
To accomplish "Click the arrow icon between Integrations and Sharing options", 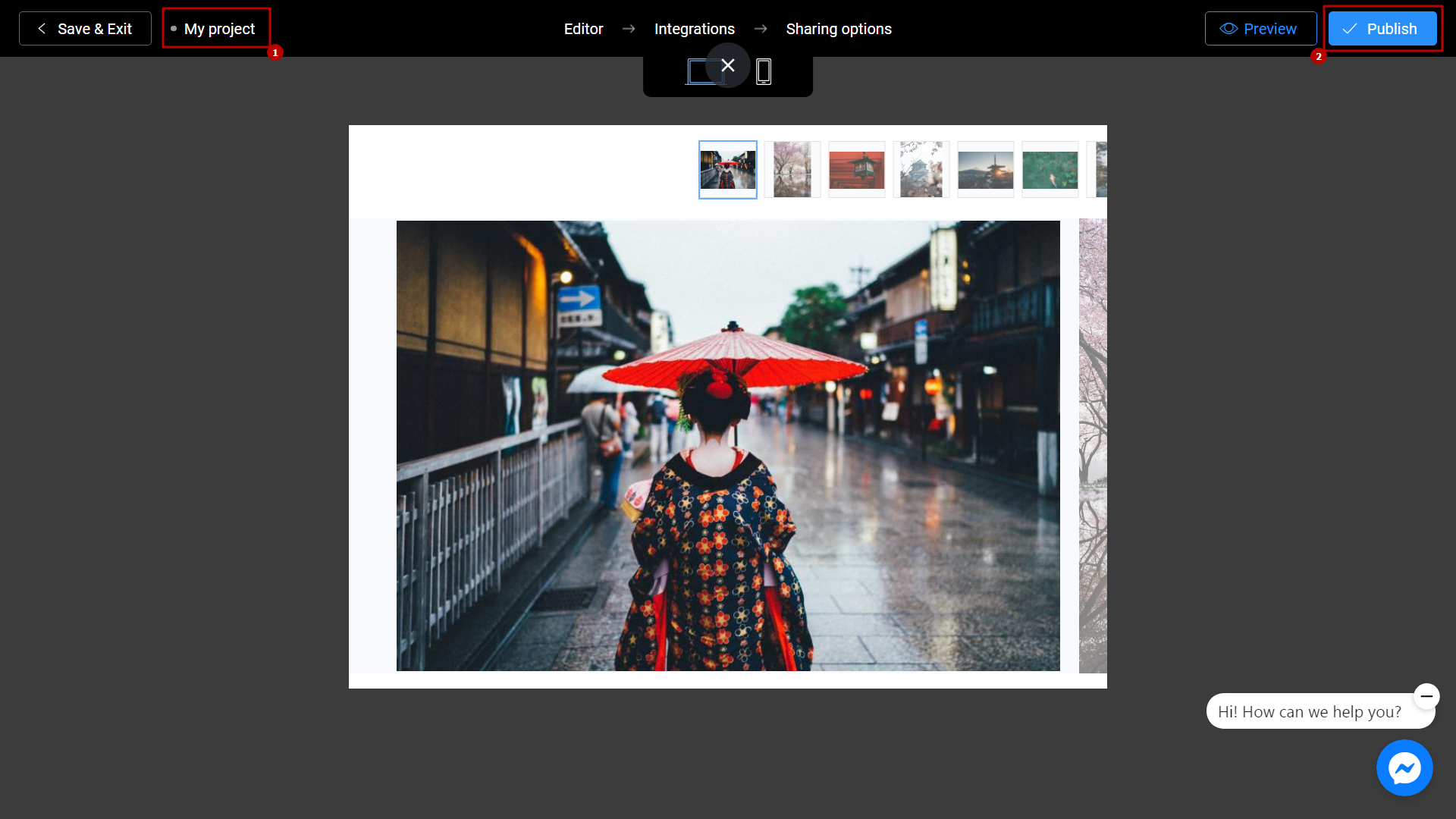I will pyautogui.click(x=760, y=28).
